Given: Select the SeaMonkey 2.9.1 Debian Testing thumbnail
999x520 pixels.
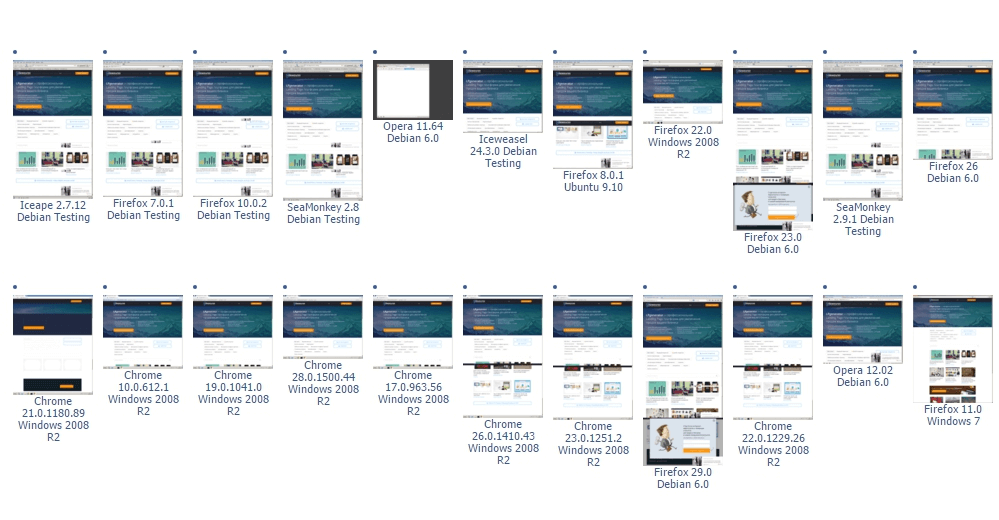Looking at the screenshot, I should point(863,129).
